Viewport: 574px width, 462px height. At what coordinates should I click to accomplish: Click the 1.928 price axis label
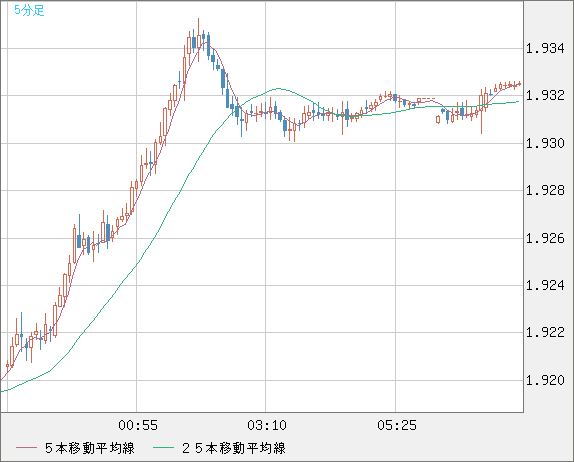[x=545, y=190]
